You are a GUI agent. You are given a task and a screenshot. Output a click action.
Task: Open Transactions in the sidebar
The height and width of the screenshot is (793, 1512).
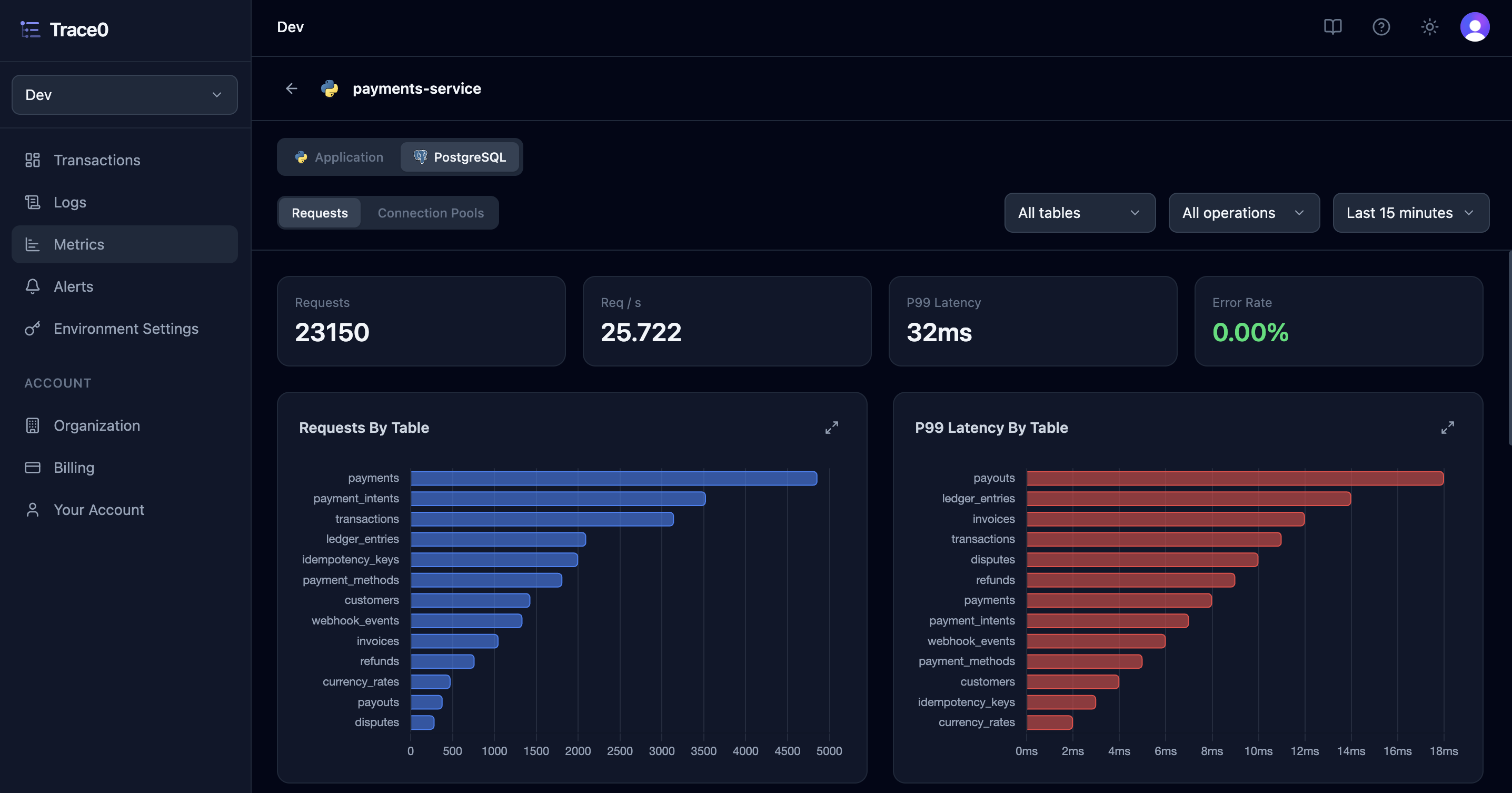[x=124, y=160]
